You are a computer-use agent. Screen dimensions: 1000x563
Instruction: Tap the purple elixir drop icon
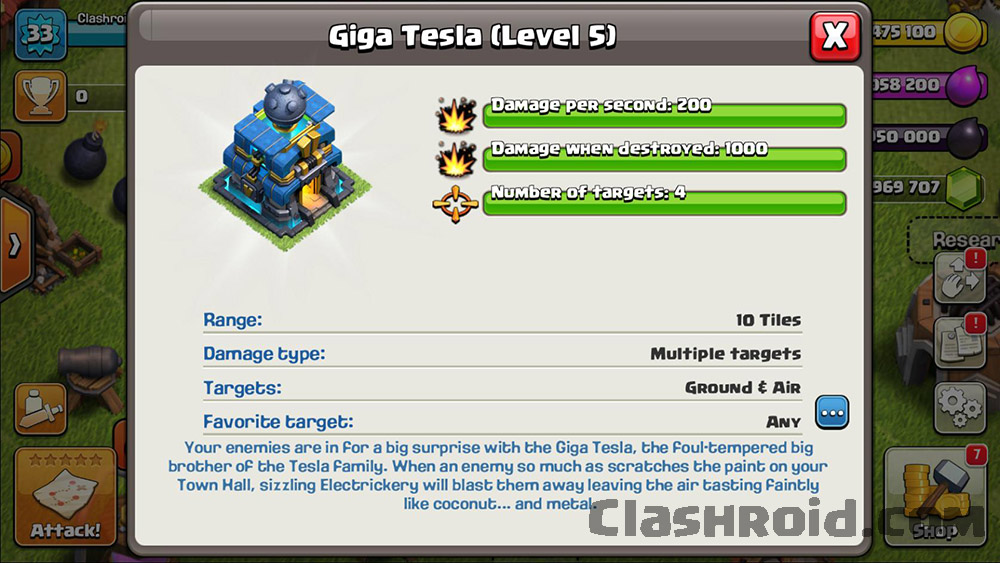click(x=966, y=85)
